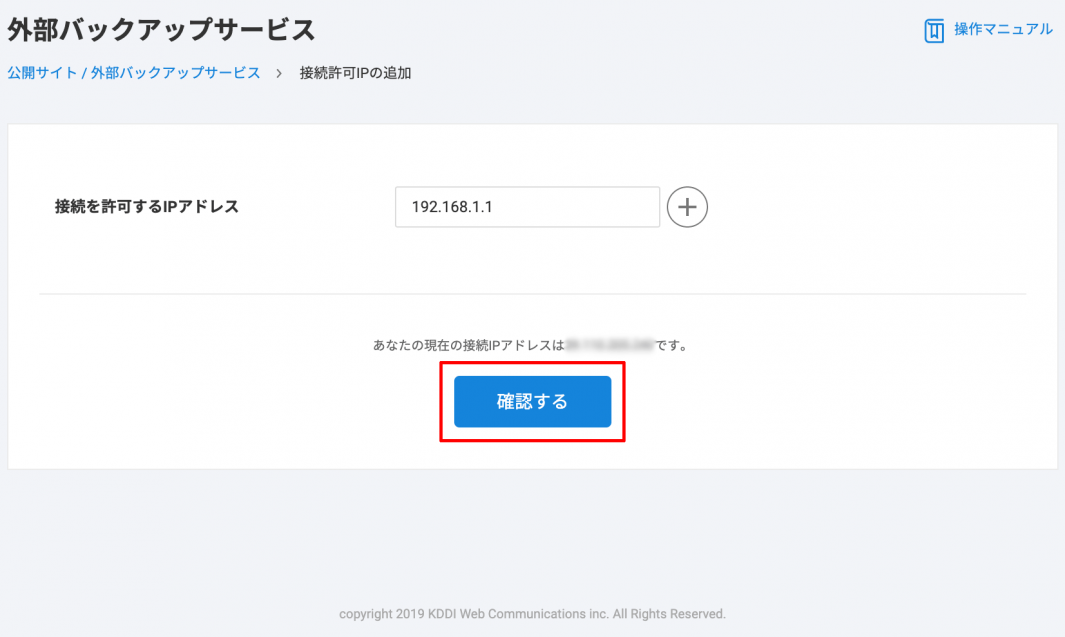
Task: Click the horizontal divider line in the form
Action: click(x=532, y=294)
